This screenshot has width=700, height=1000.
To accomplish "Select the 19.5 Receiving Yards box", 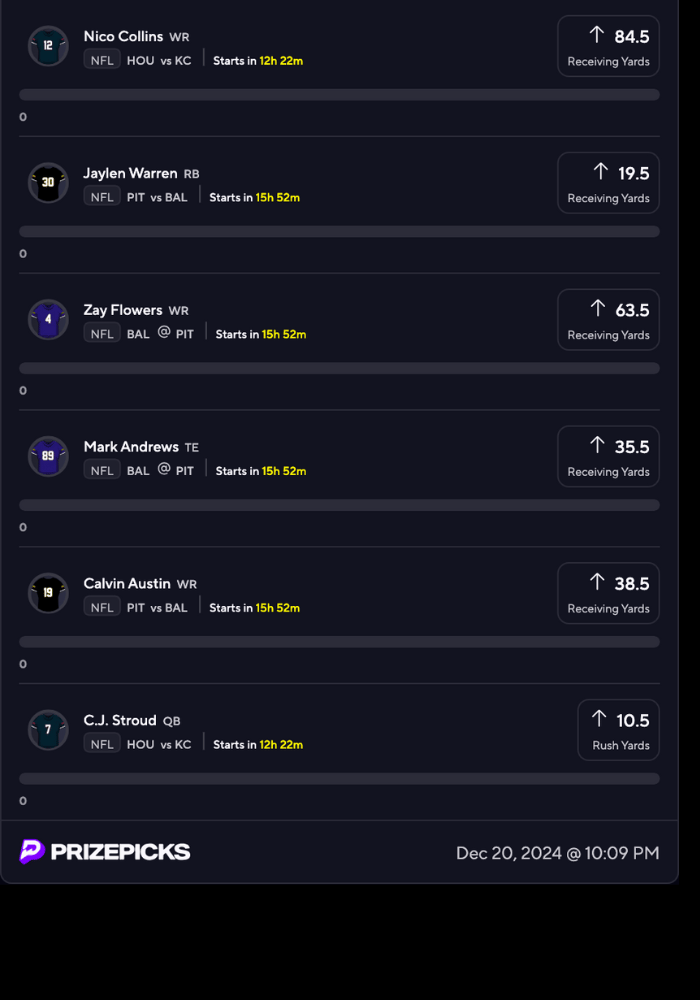I will pyautogui.click(x=608, y=183).
